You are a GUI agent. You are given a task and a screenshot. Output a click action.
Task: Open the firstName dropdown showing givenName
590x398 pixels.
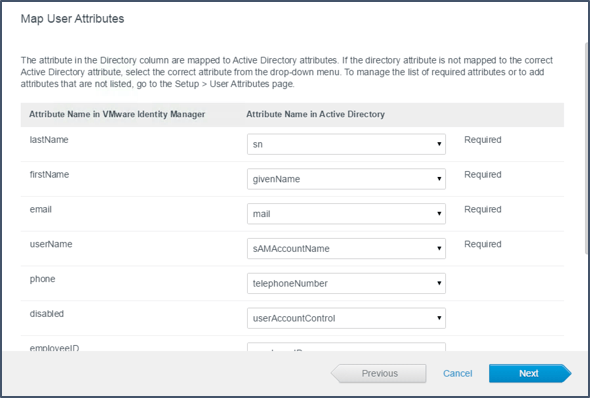point(346,179)
